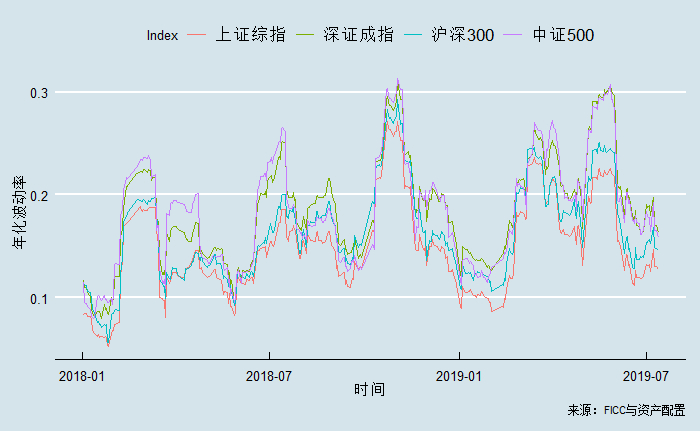Click the cyan 沪深300 legend line swatch
This screenshot has width=700, height=432.
(x=413, y=35)
